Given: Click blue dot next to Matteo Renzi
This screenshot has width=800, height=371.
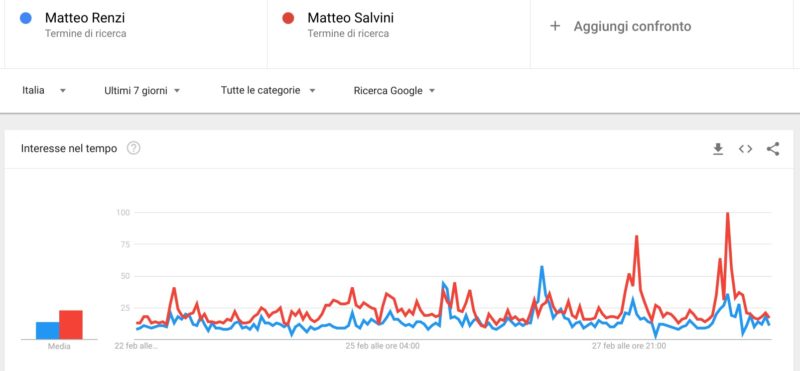Looking at the screenshot, I should (26, 18).
